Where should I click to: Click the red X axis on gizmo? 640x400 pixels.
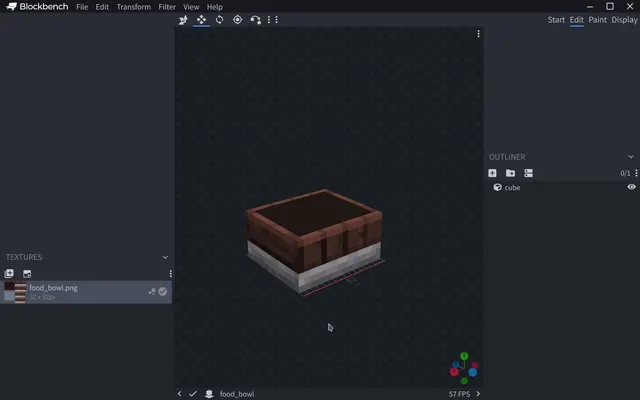(454, 371)
